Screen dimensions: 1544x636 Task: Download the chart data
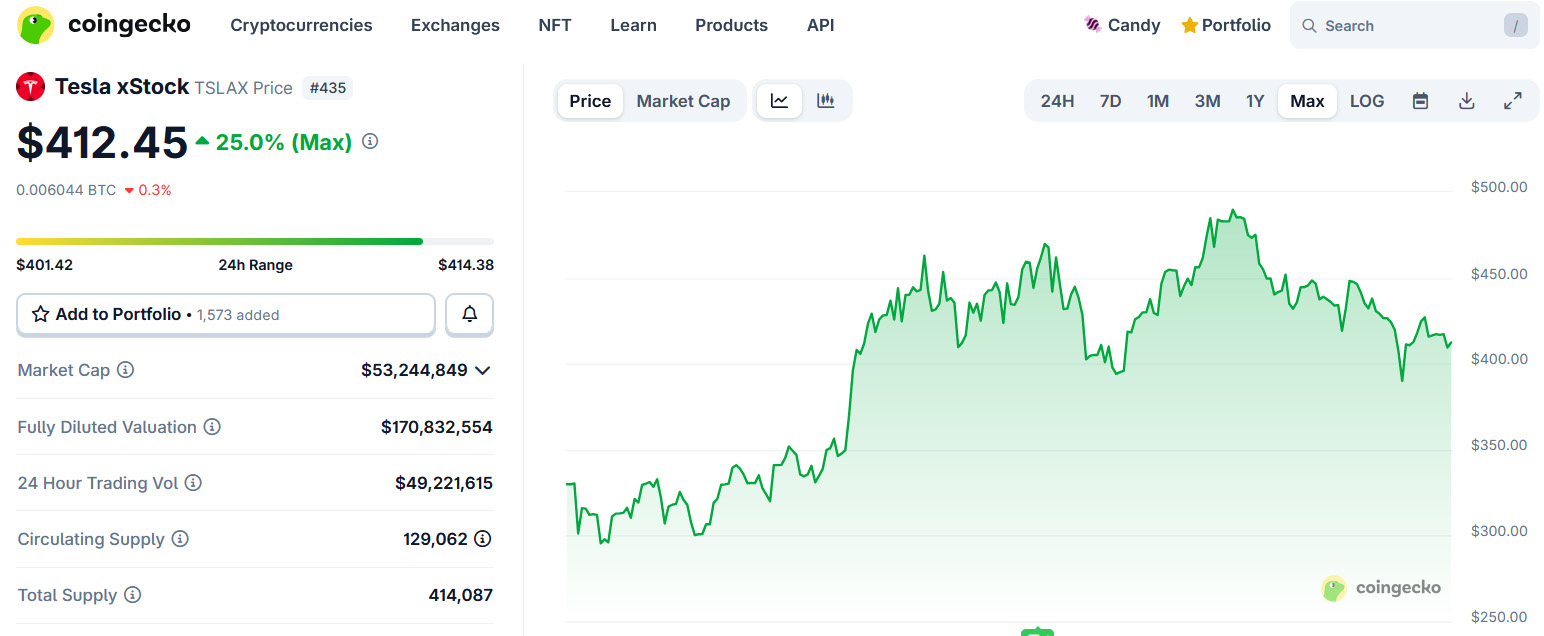1467,101
